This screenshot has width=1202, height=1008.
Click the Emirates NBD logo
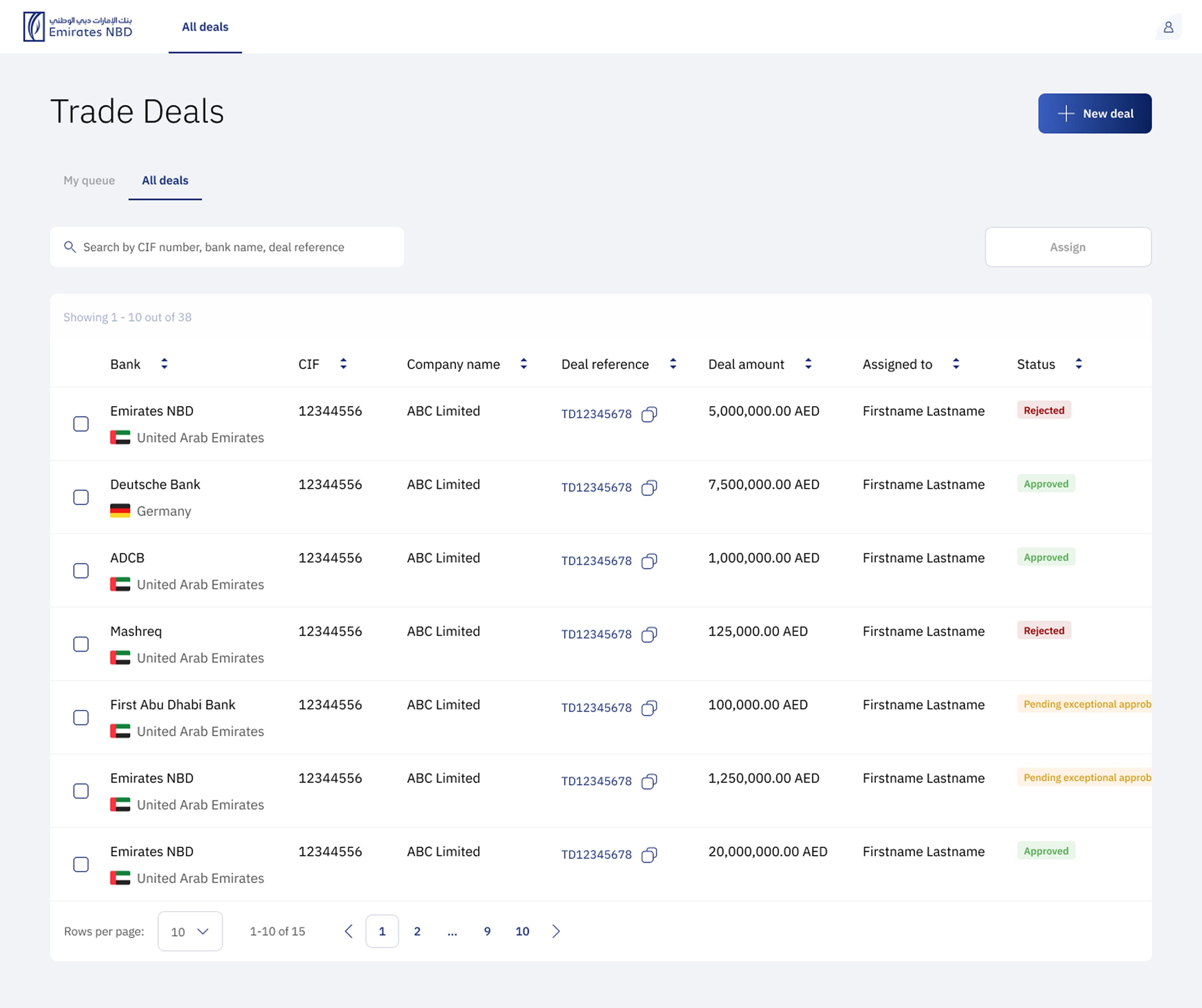pos(78,26)
